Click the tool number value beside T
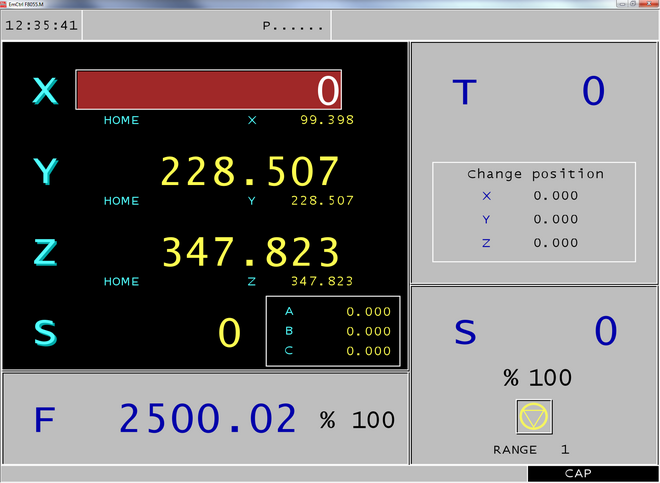The width and height of the screenshot is (660, 483). pos(593,92)
